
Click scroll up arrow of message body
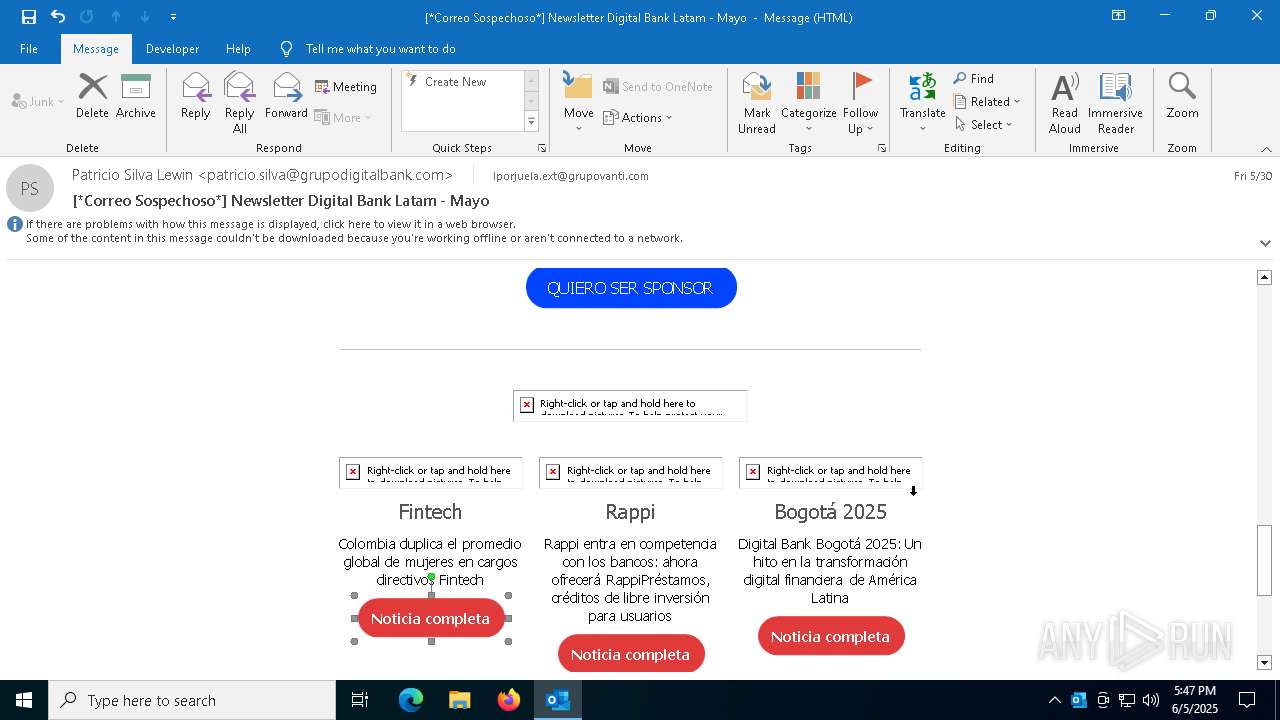pos(1264,277)
